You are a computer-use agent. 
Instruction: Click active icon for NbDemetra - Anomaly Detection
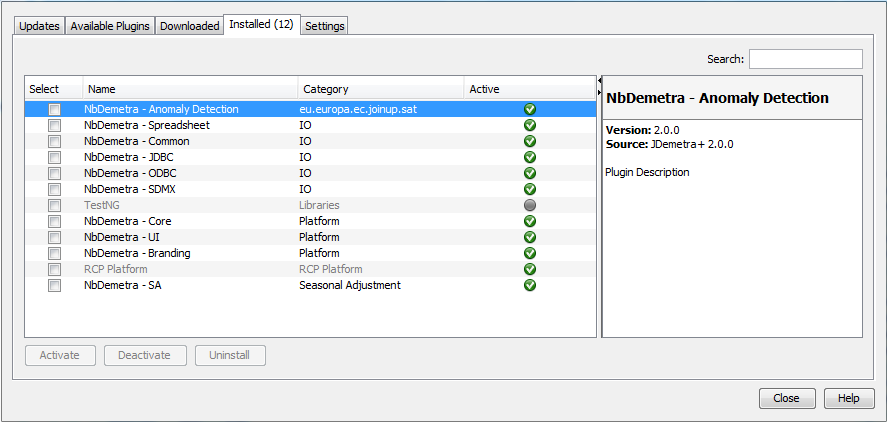530,109
